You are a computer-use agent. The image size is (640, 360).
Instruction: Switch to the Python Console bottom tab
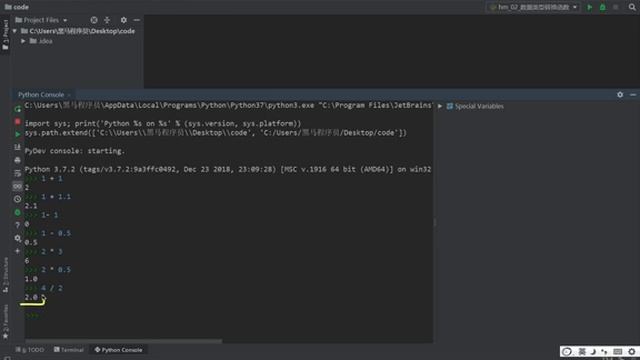coord(118,350)
